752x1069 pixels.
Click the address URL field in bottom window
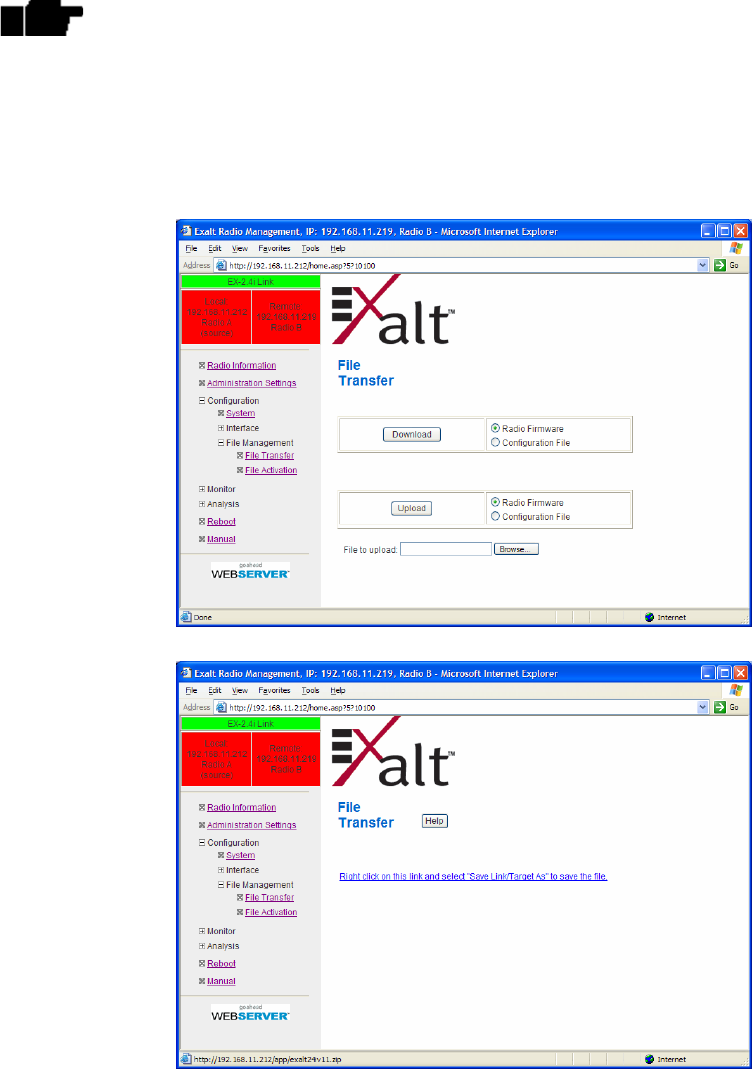[x=462, y=707]
